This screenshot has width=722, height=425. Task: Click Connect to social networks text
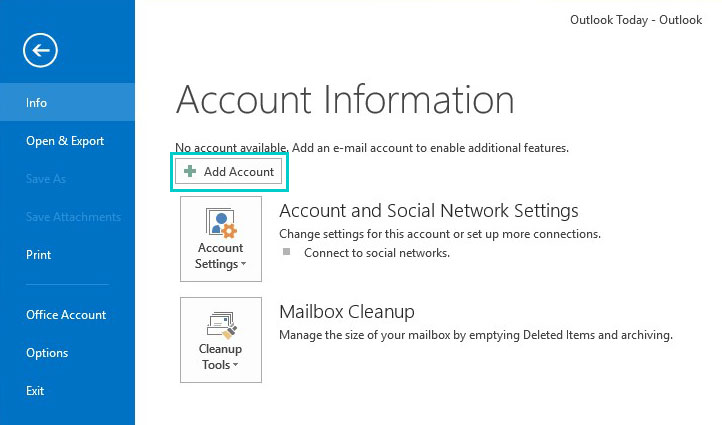tap(377, 253)
